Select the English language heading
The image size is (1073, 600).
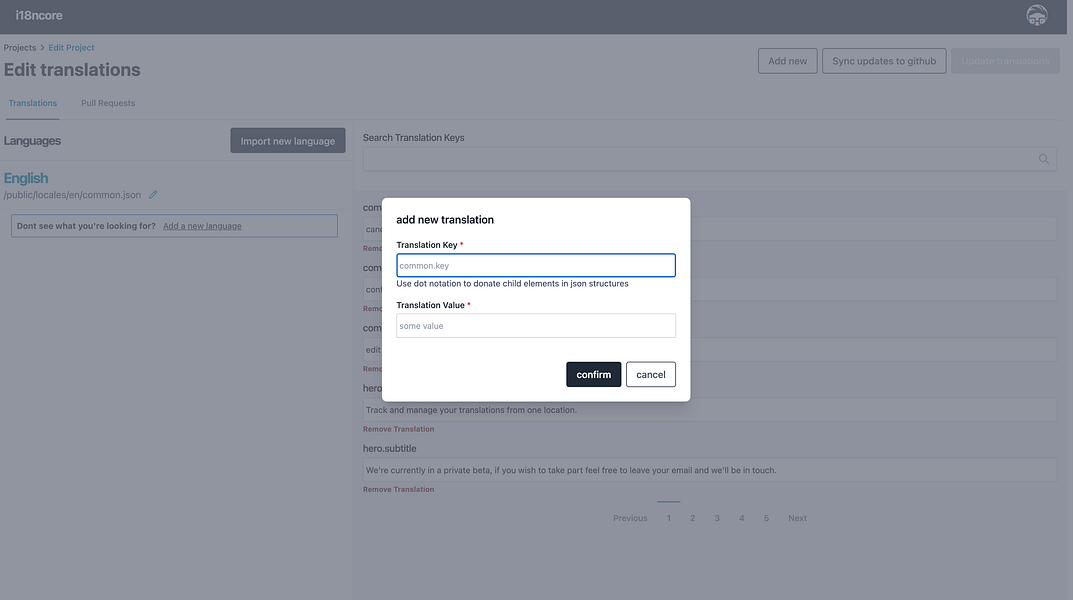[x=26, y=178]
